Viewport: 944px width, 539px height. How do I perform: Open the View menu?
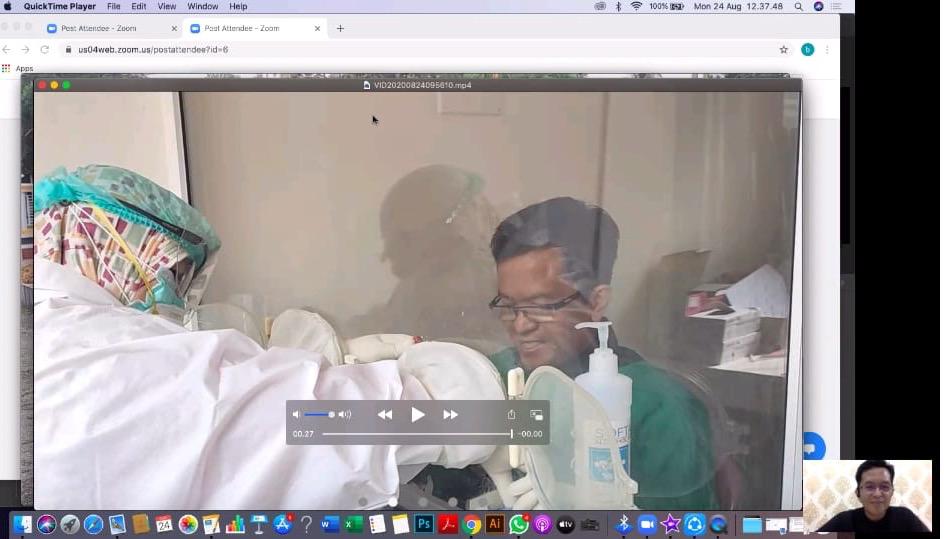[167, 6]
